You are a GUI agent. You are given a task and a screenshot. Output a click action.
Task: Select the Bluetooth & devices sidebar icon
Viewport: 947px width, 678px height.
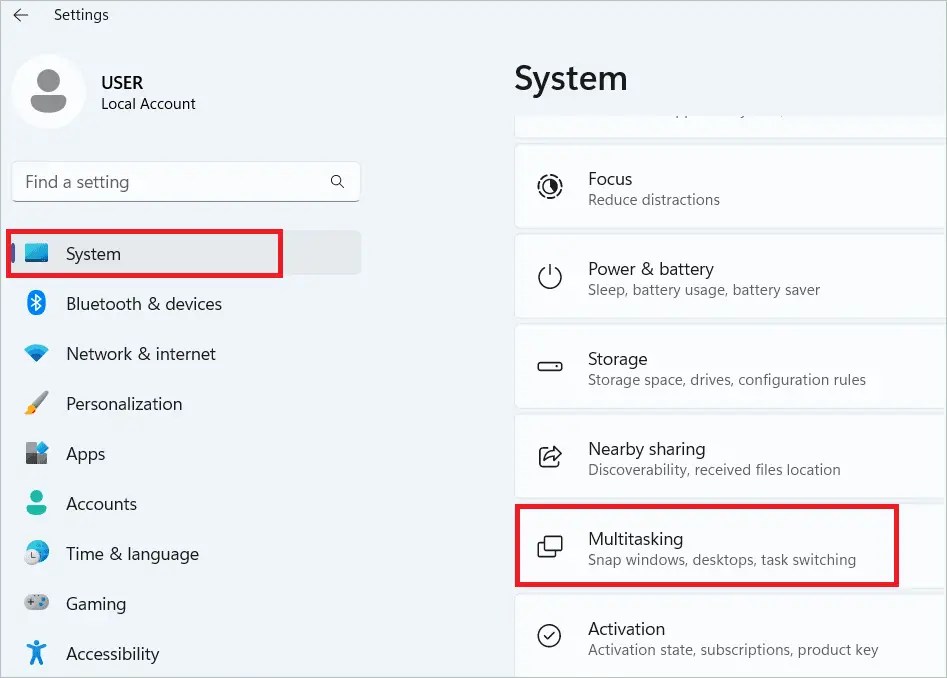click(x=36, y=304)
